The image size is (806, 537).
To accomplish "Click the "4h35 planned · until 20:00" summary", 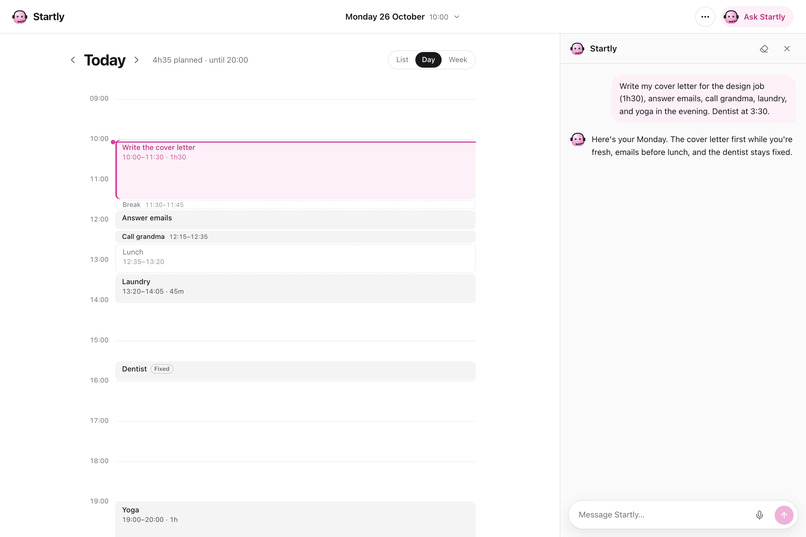I will pos(200,60).
